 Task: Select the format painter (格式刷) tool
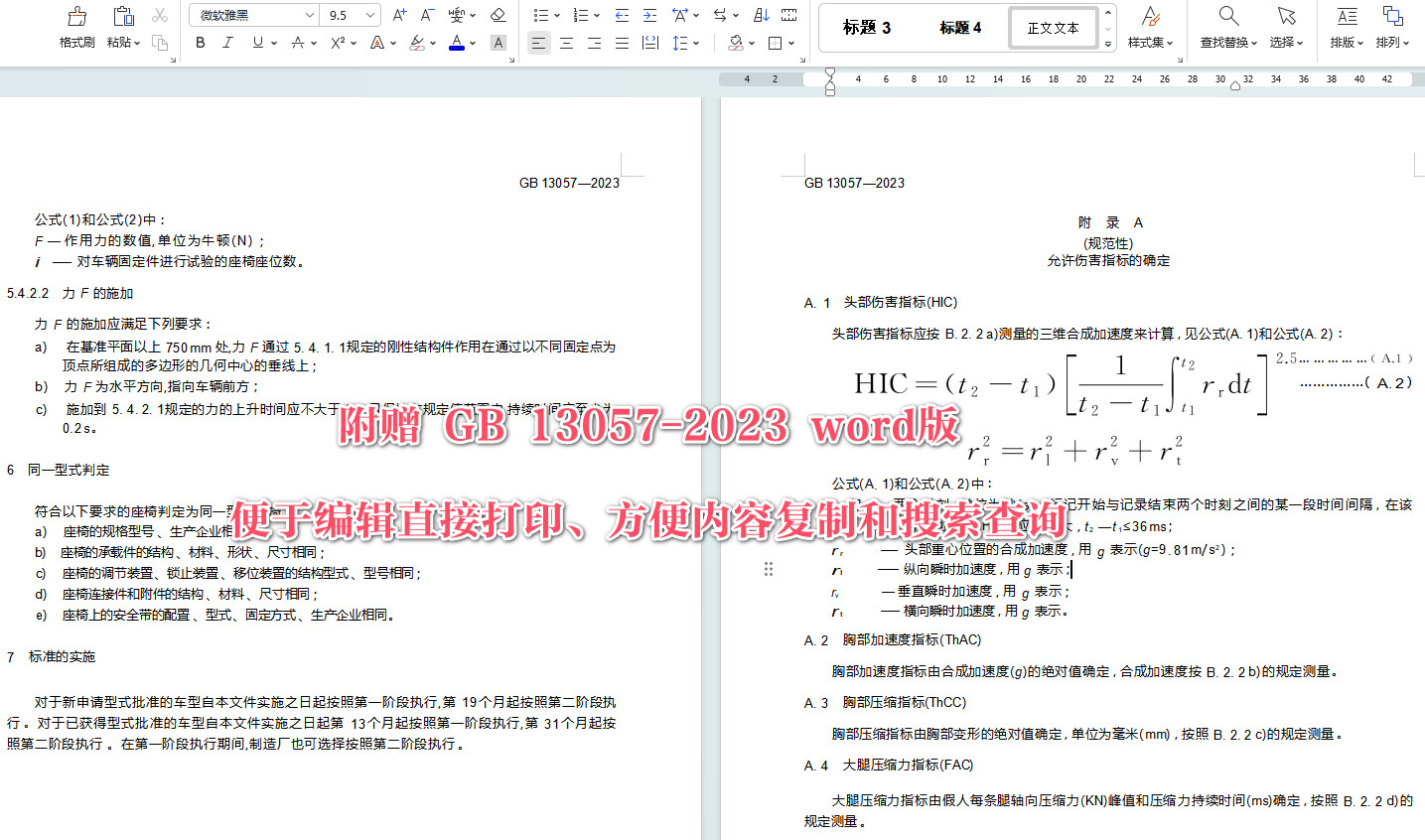coord(75,28)
